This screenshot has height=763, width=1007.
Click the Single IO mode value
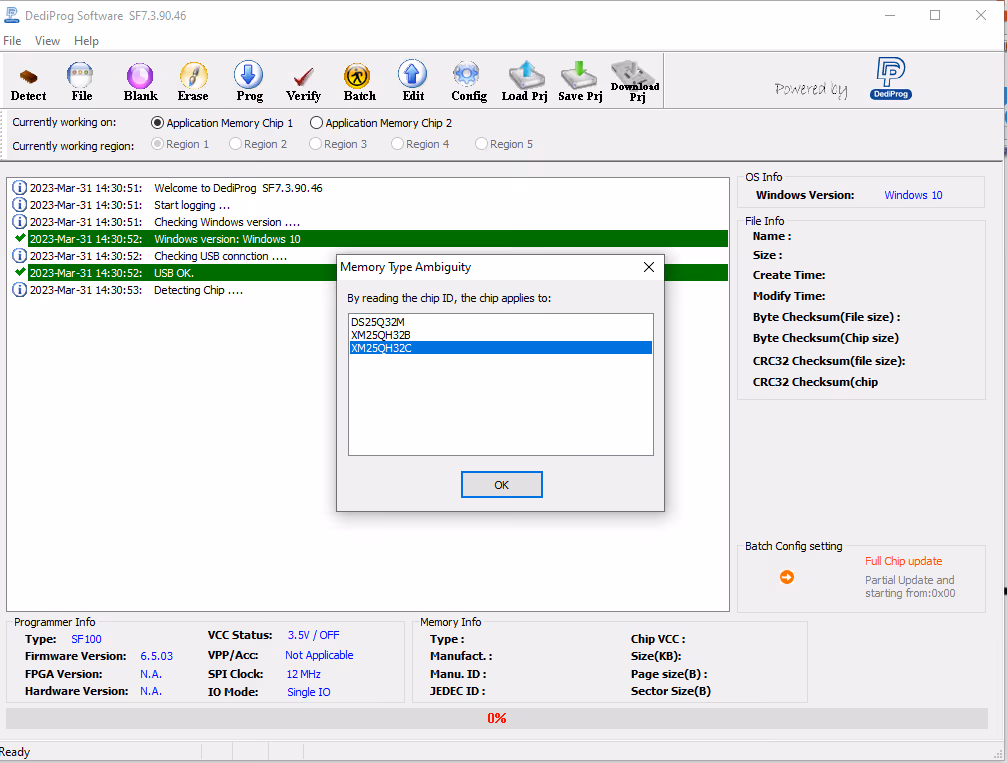(x=308, y=692)
